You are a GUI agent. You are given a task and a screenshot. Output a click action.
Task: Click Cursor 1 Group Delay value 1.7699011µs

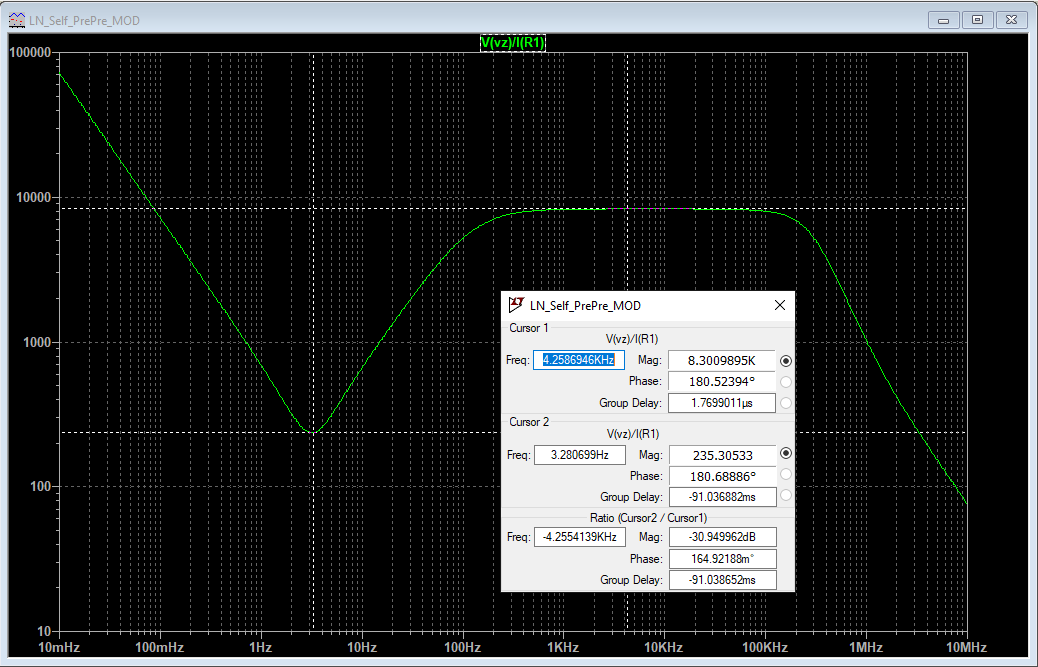tap(722, 403)
